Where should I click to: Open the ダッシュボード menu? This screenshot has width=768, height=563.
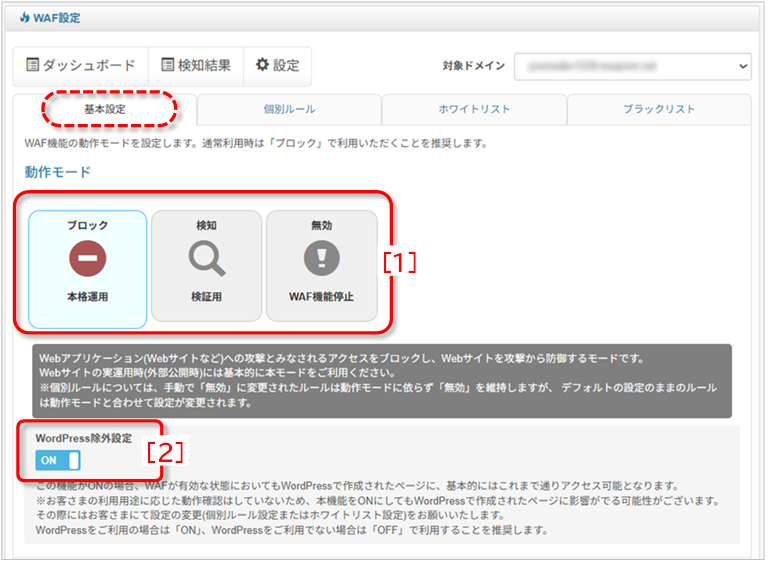point(81,66)
